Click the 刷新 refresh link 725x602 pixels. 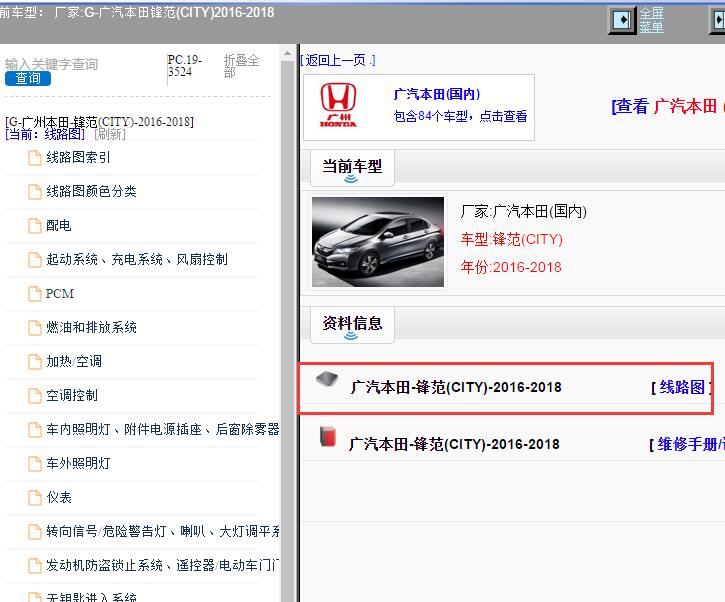click(x=110, y=134)
